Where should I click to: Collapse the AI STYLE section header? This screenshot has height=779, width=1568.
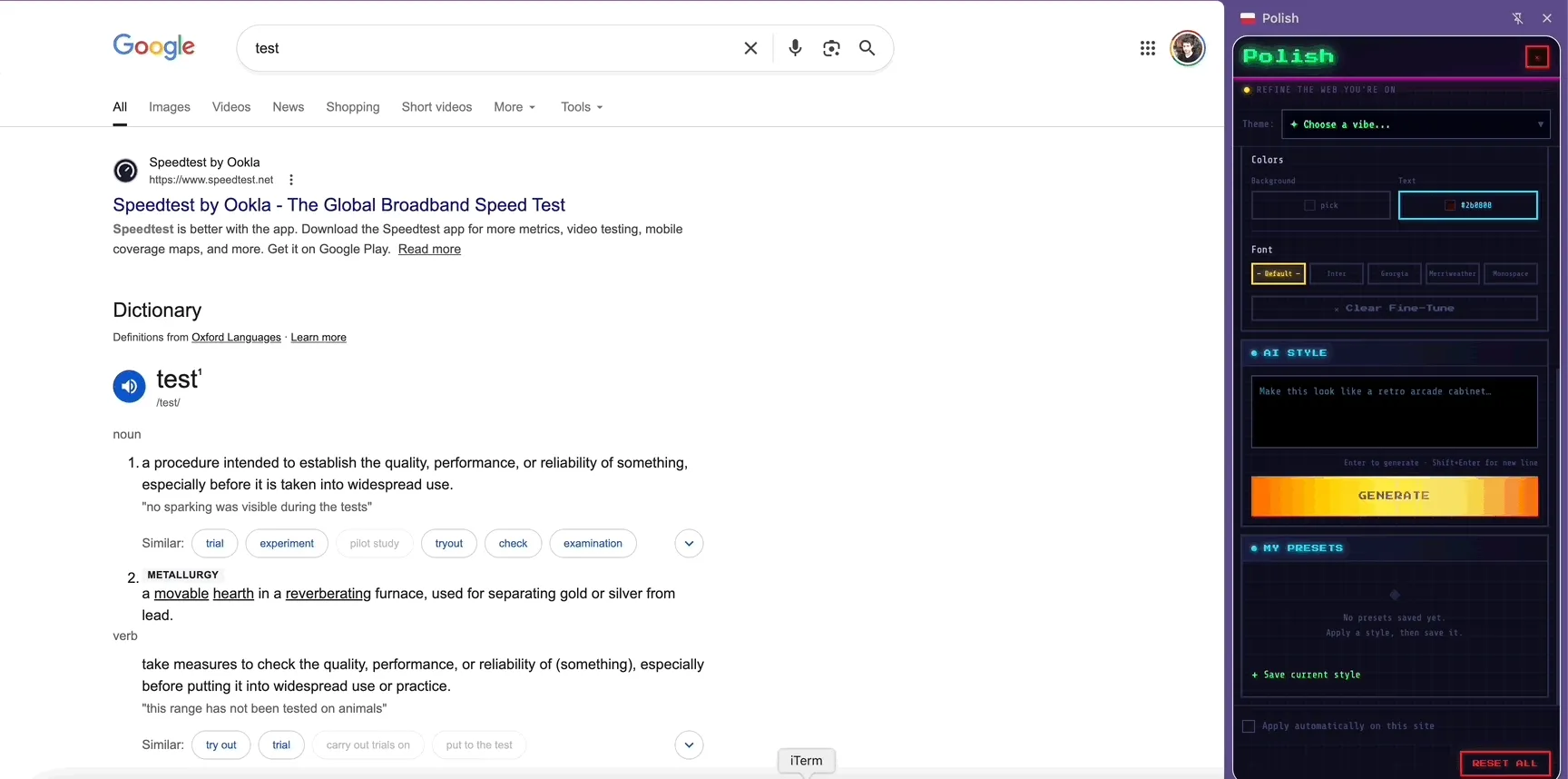click(x=1394, y=353)
